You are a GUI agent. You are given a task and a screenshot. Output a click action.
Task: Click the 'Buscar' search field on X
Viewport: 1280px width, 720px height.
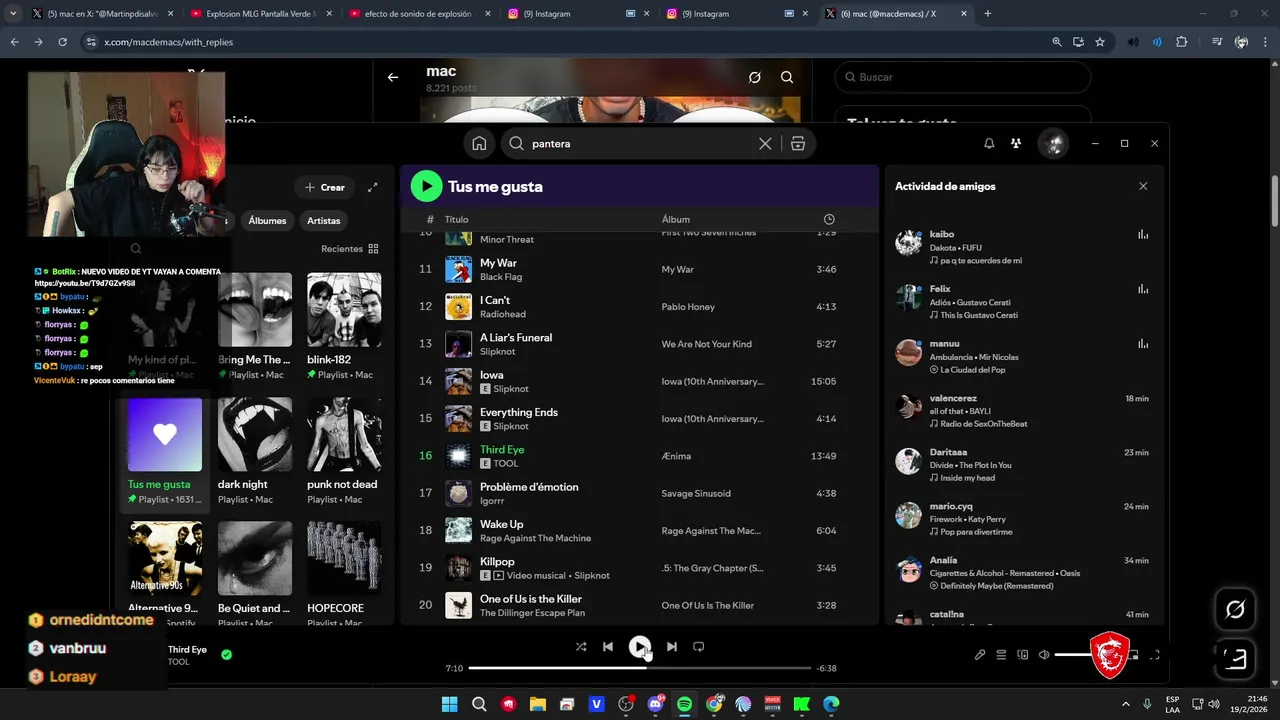(x=962, y=77)
